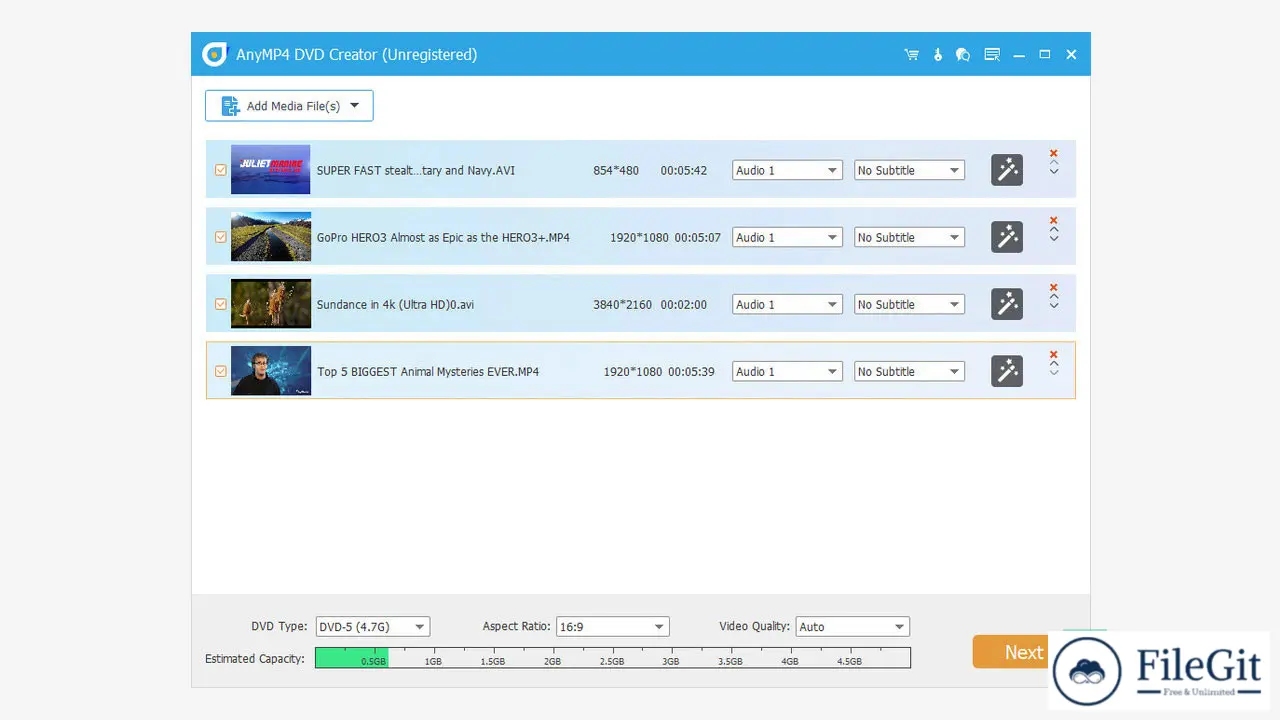The width and height of the screenshot is (1280, 720).
Task: Open No Subtitle dropdown for GoPro HERO3 video
Action: [909, 237]
